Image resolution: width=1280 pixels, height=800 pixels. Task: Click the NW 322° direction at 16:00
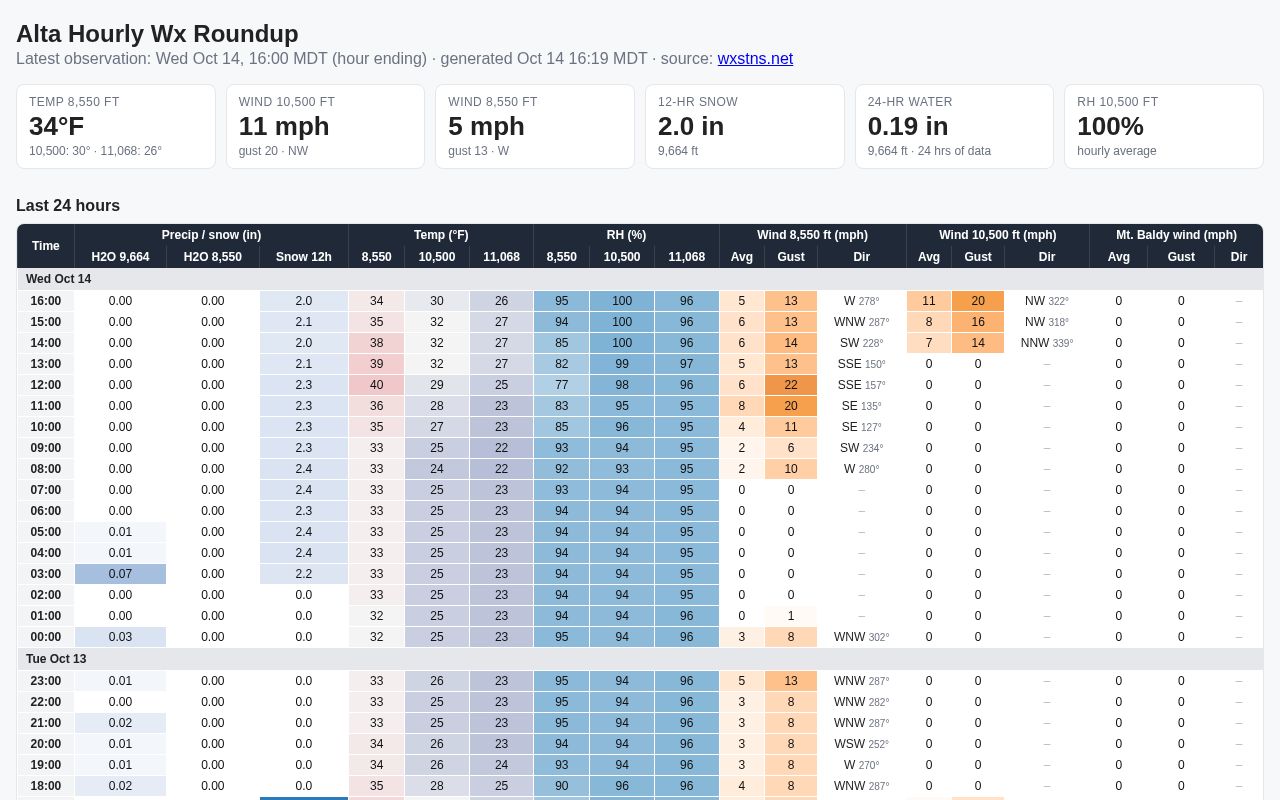[x=1047, y=301]
